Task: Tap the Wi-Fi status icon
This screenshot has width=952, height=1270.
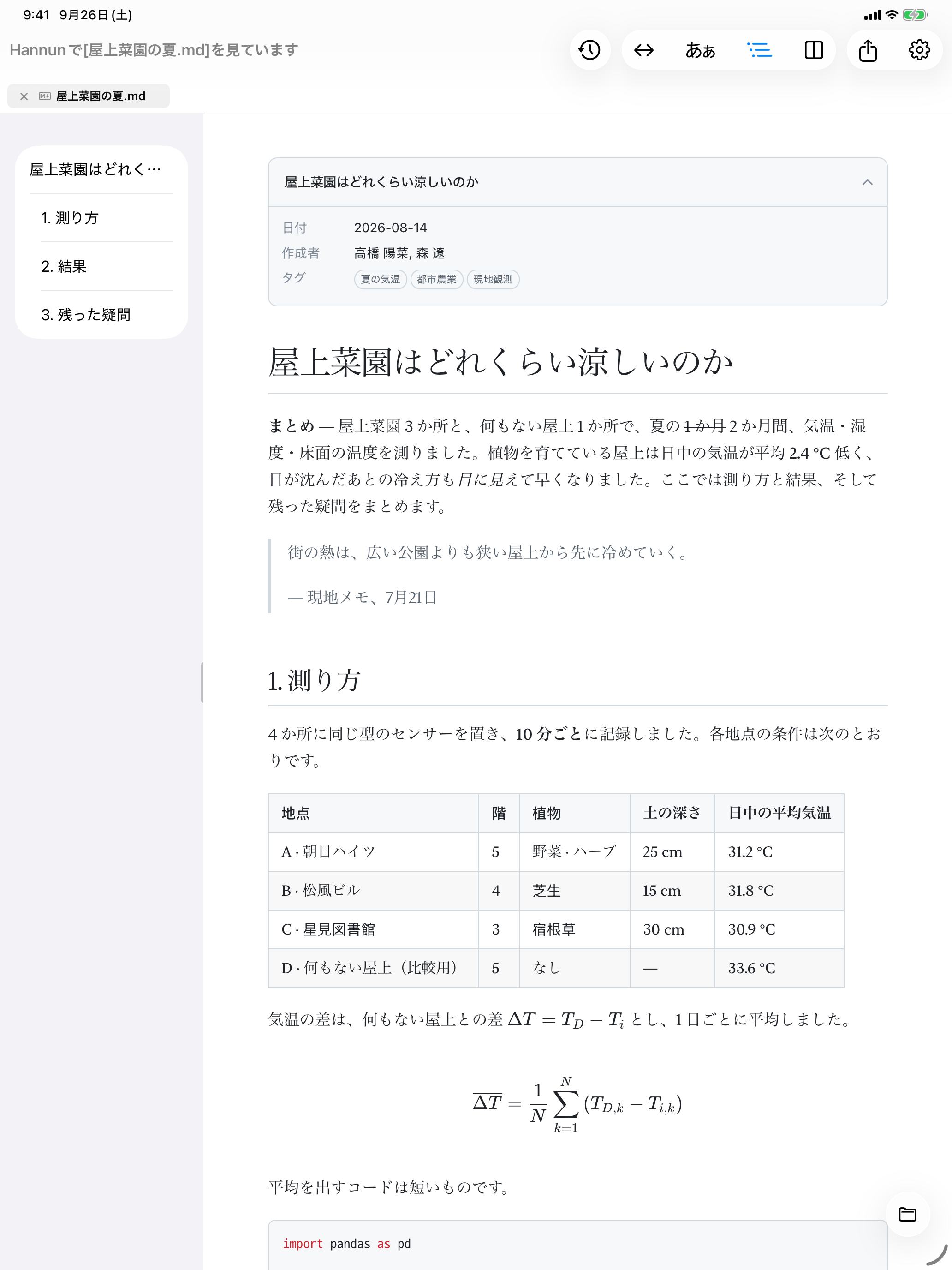Action: coord(891,15)
